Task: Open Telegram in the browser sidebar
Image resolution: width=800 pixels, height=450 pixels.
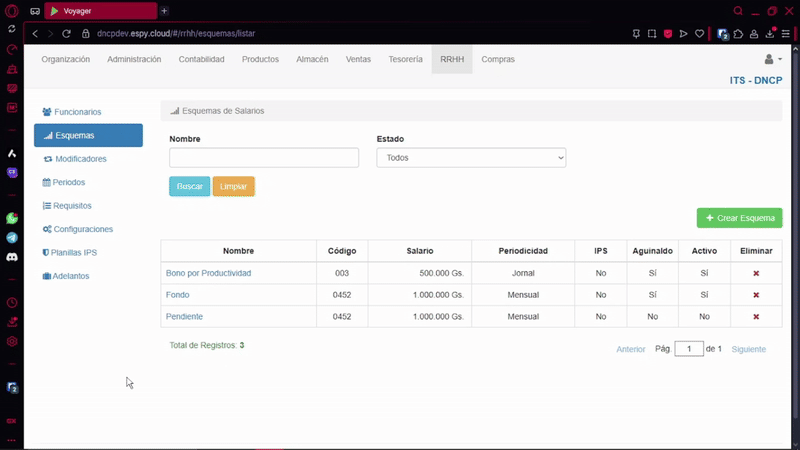Action: click(12, 238)
